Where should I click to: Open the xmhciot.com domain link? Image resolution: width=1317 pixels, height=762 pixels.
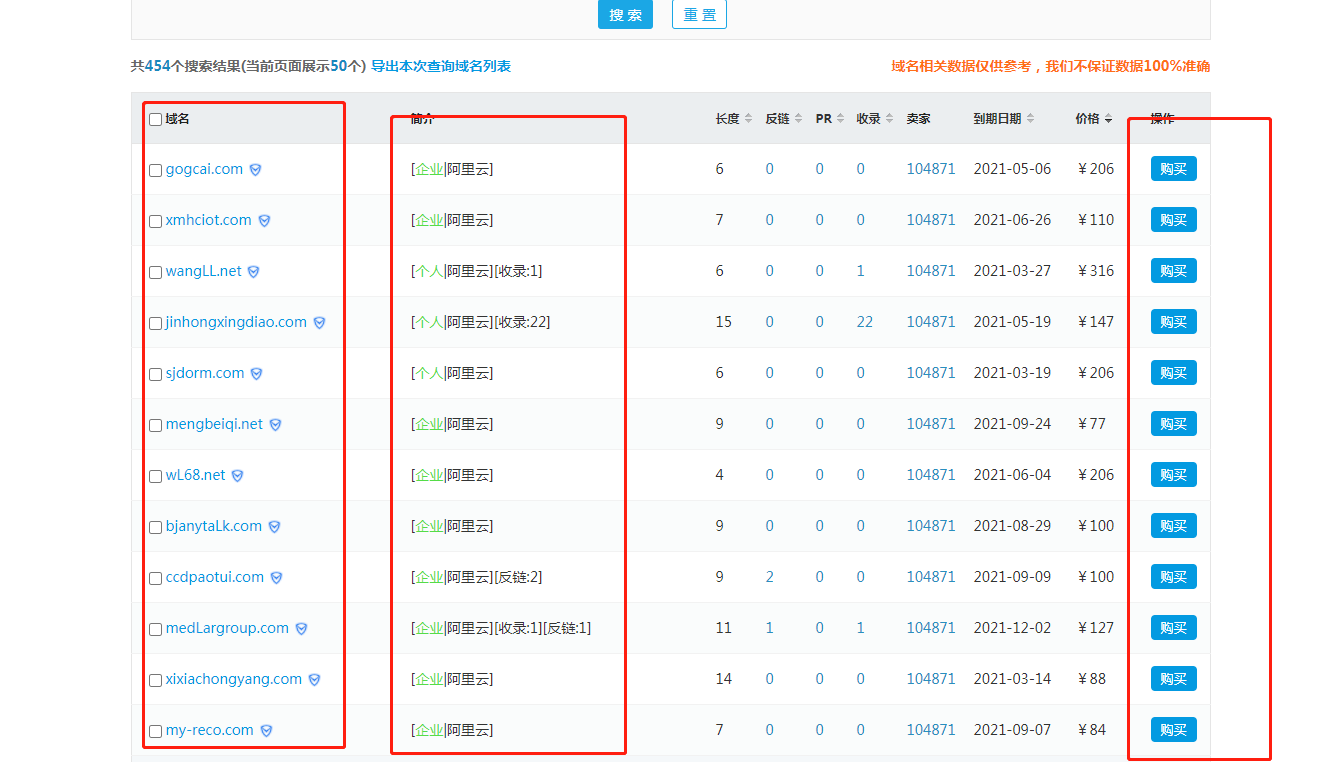(209, 220)
